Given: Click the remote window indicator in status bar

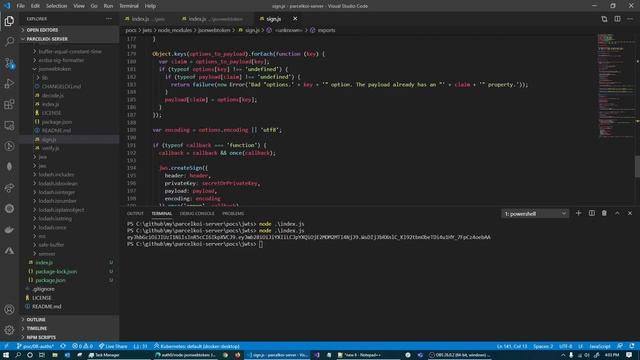Looking at the screenshot, I should [x=6, y=346].
